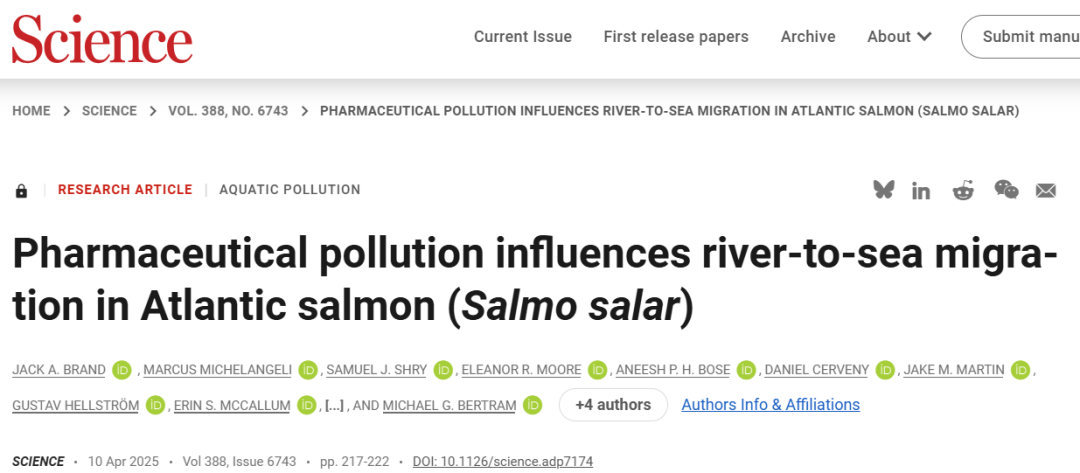Open Authors Info & Affiliations link

(x=771, y=405)
